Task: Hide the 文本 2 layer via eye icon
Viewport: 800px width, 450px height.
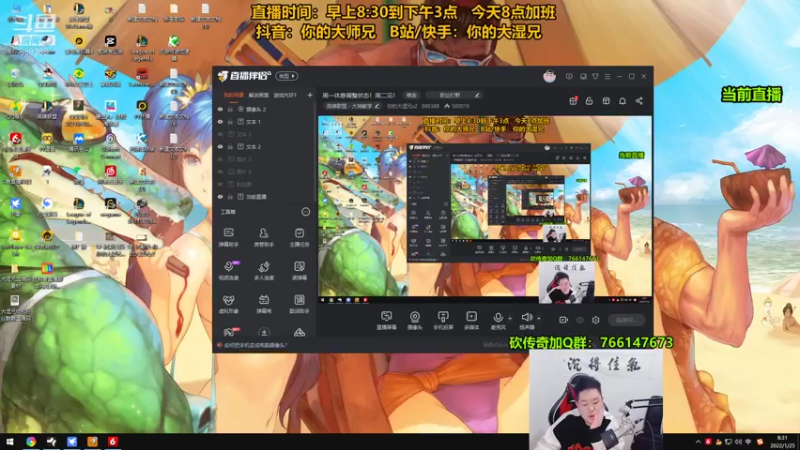Action: [220, 146]
